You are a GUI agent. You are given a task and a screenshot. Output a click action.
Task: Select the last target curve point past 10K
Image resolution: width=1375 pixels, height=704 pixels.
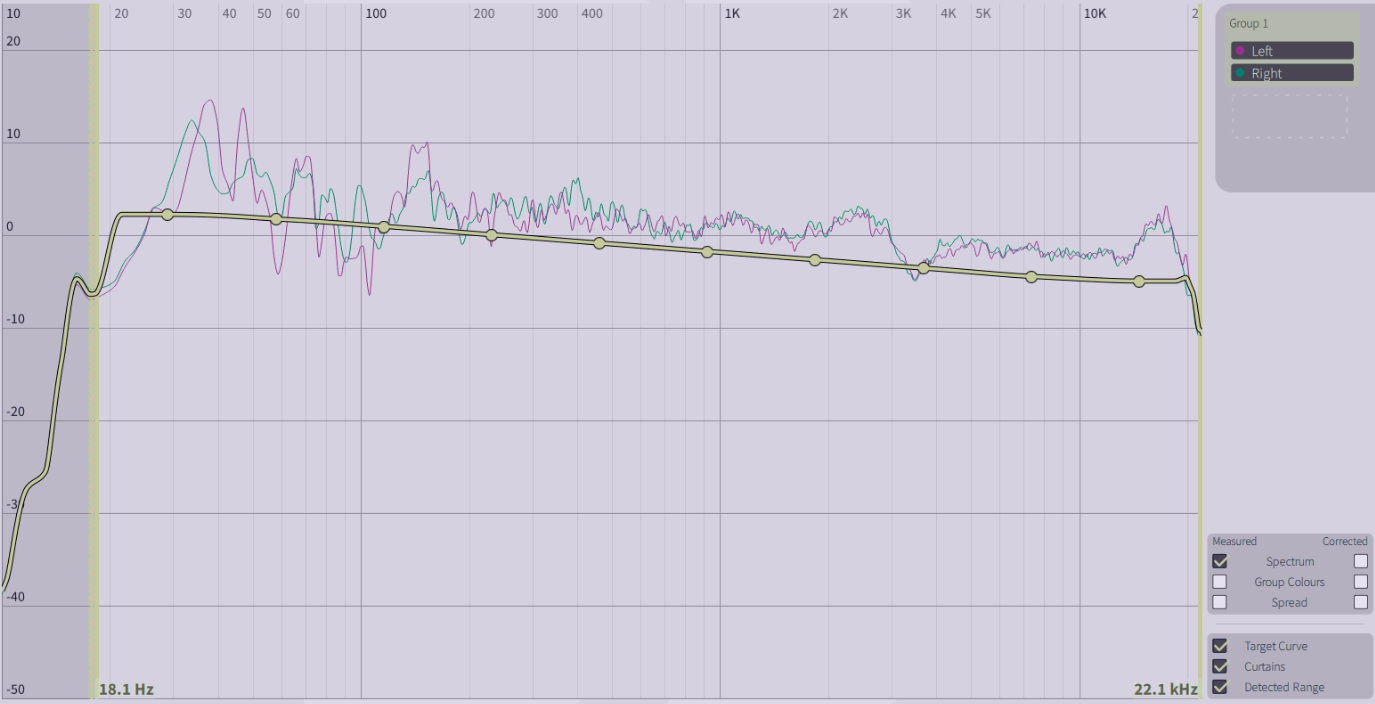[x=1139, y=281]
